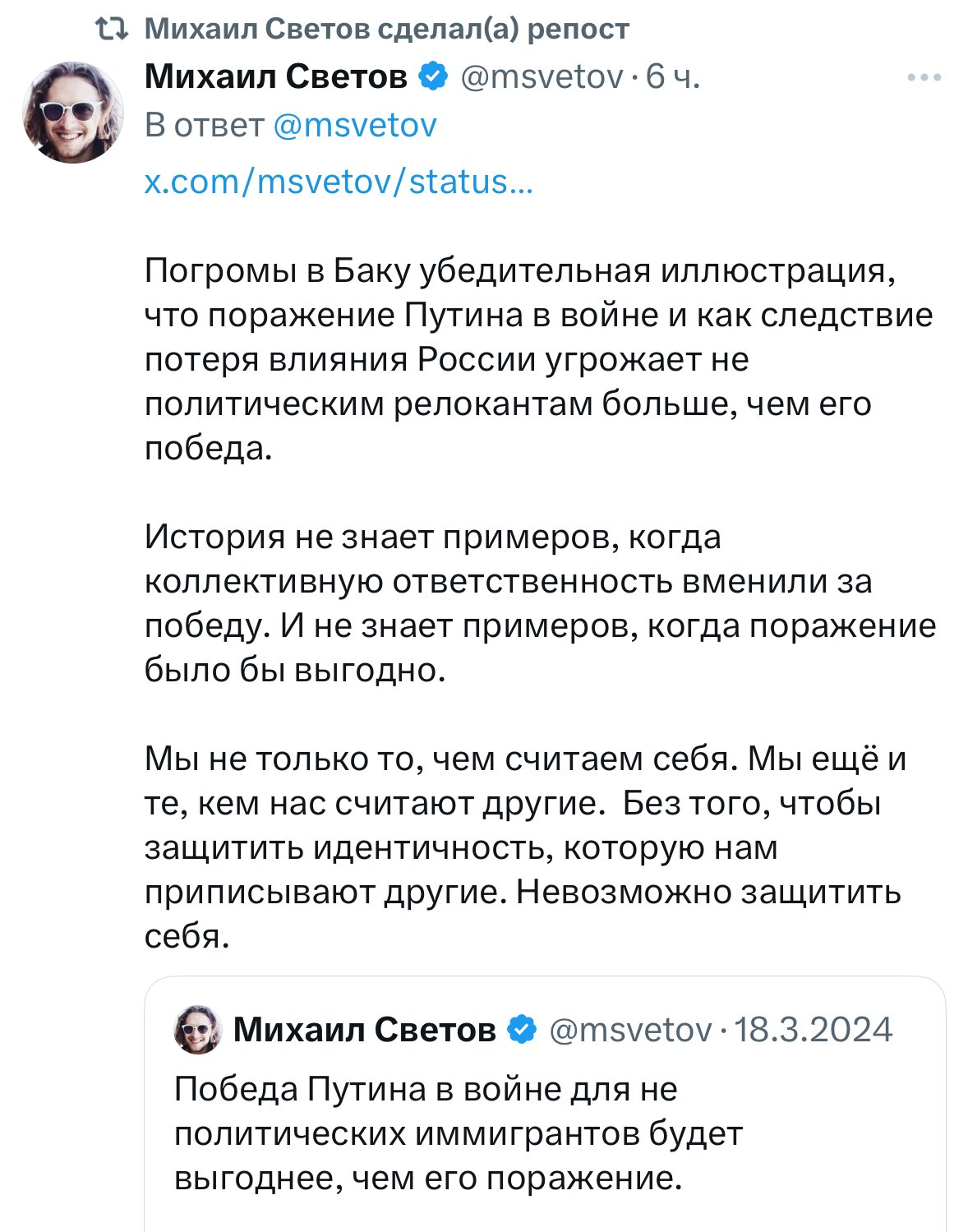Open the main author name Михаил Светов
968x1232 pixels.
pyautogui.click(x=275, y=76)
